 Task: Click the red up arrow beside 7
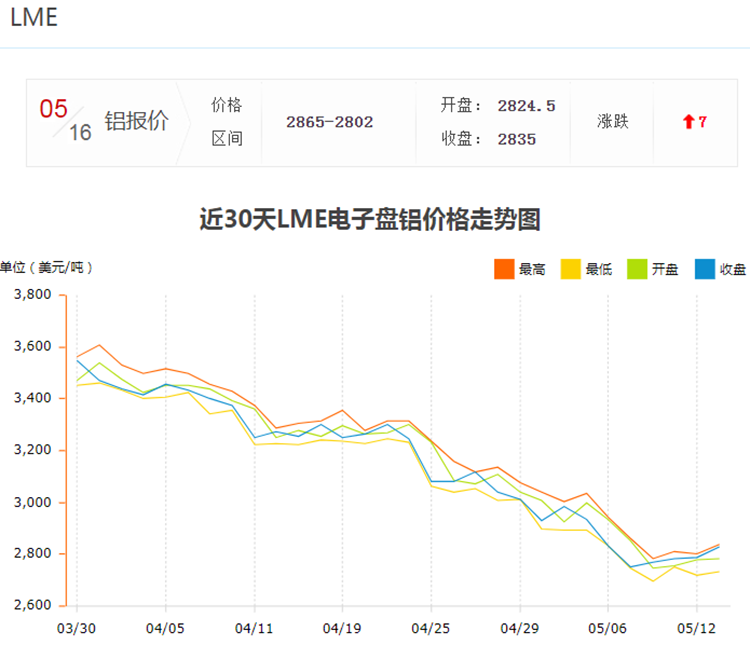pyautogui.click(x=688, y=122)
